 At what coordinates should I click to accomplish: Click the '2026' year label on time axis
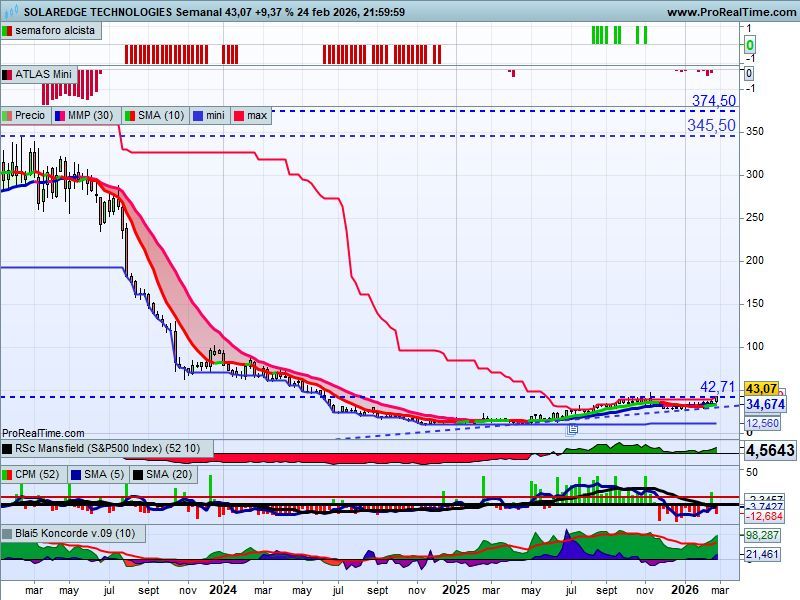click(685, 590)
